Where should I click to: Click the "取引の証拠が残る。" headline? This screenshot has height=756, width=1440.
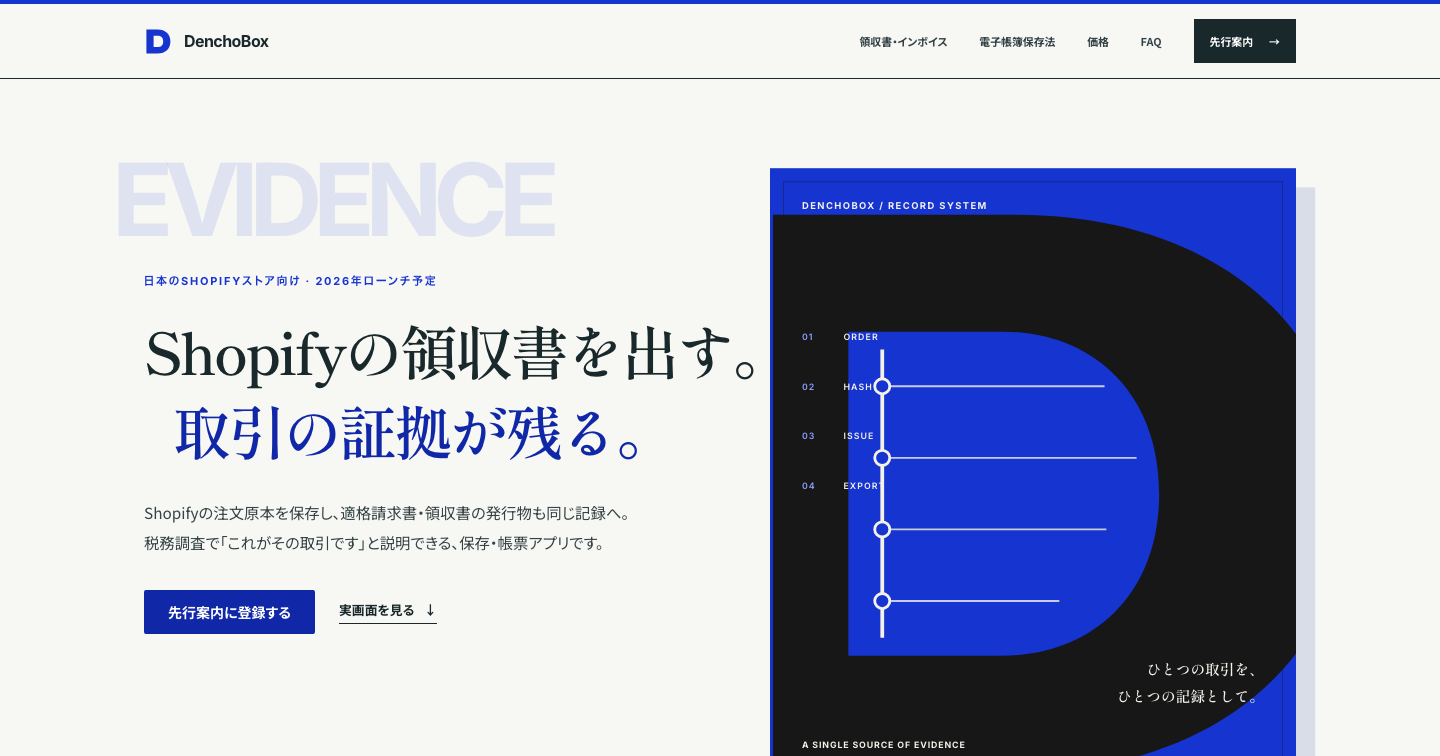point(408,433)
